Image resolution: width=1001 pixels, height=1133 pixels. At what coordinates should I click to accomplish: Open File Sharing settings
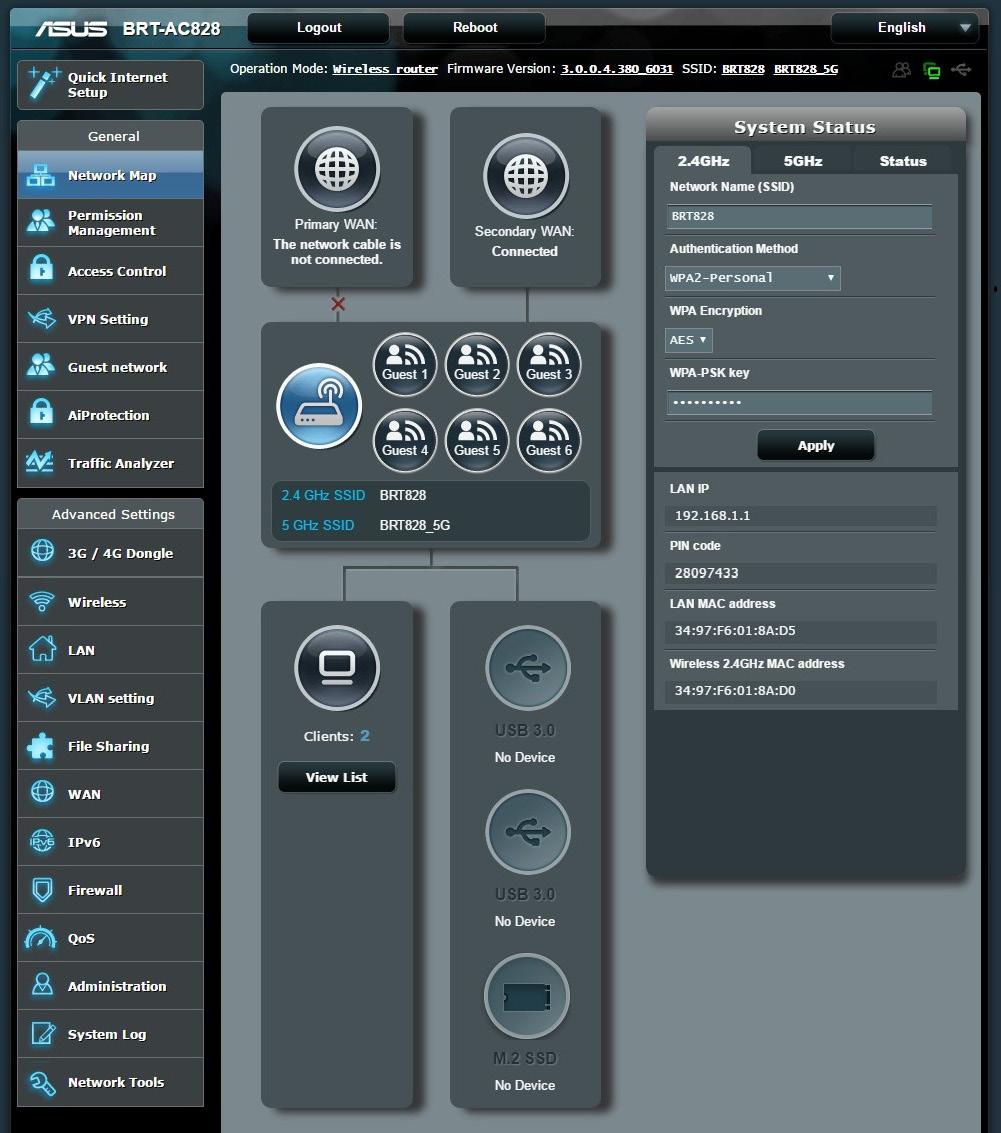click(x=111, y=746)
